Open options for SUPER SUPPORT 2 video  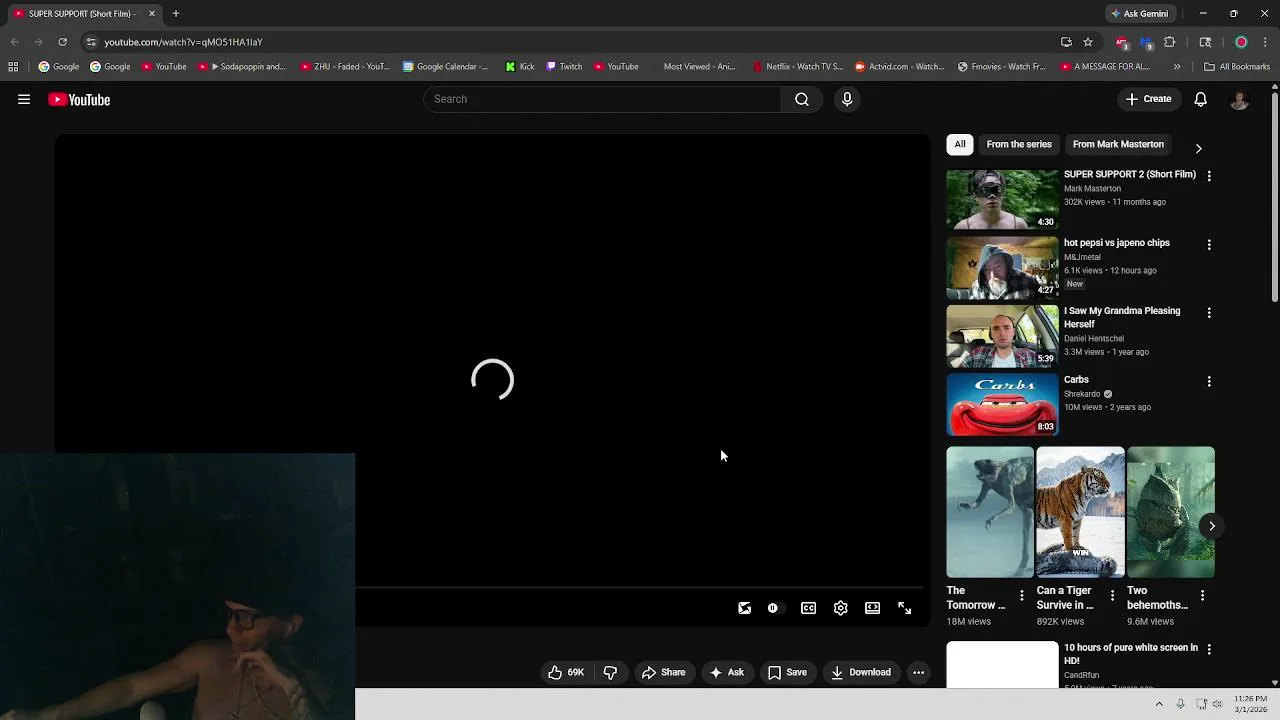[1209, 176]
